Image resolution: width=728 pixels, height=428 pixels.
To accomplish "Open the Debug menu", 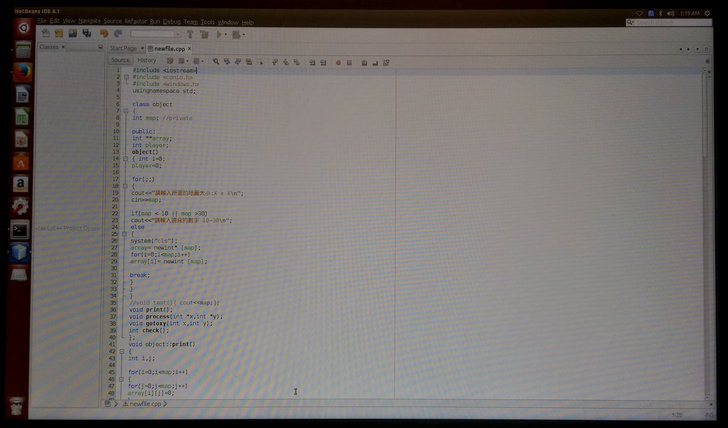I will 171,22.
